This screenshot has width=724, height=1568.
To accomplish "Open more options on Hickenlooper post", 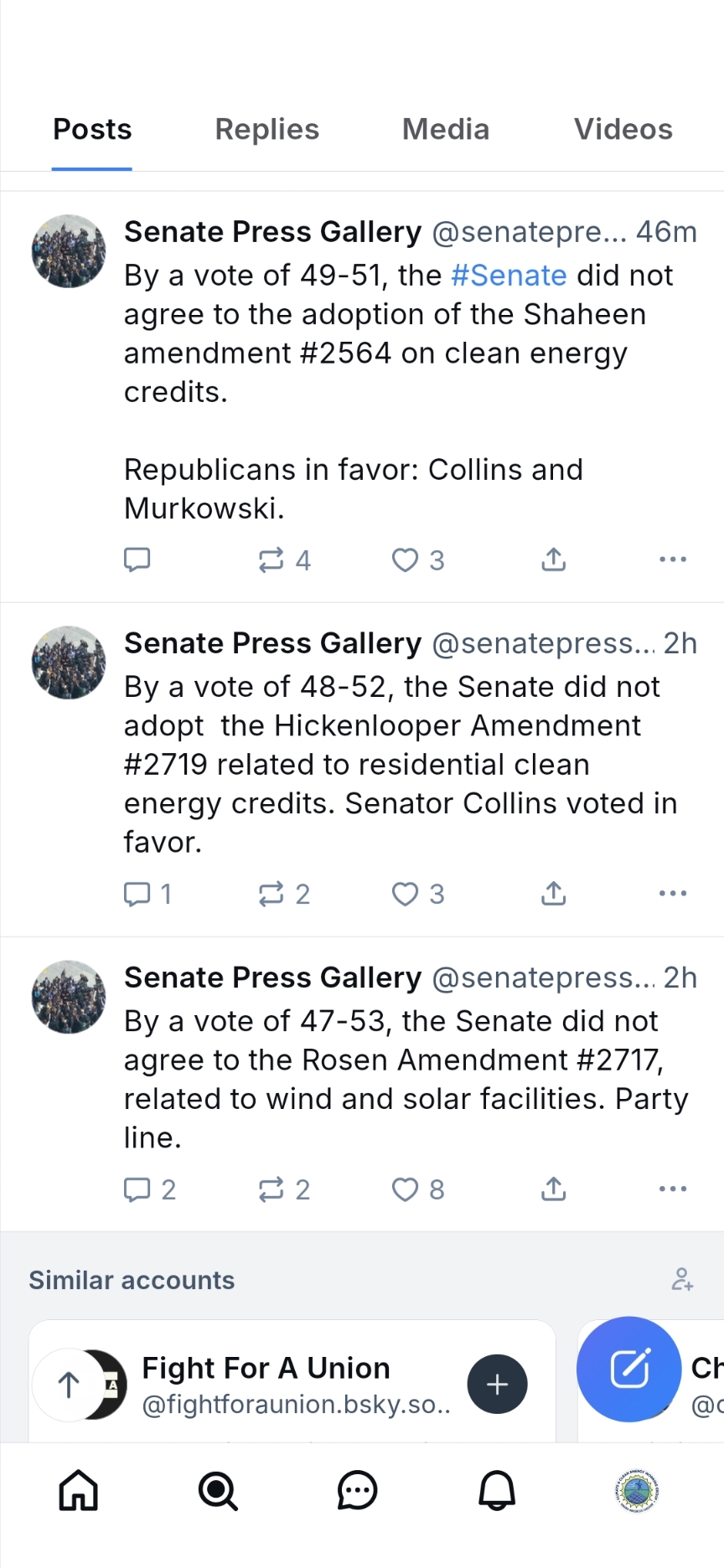I will tap(673, 893).
